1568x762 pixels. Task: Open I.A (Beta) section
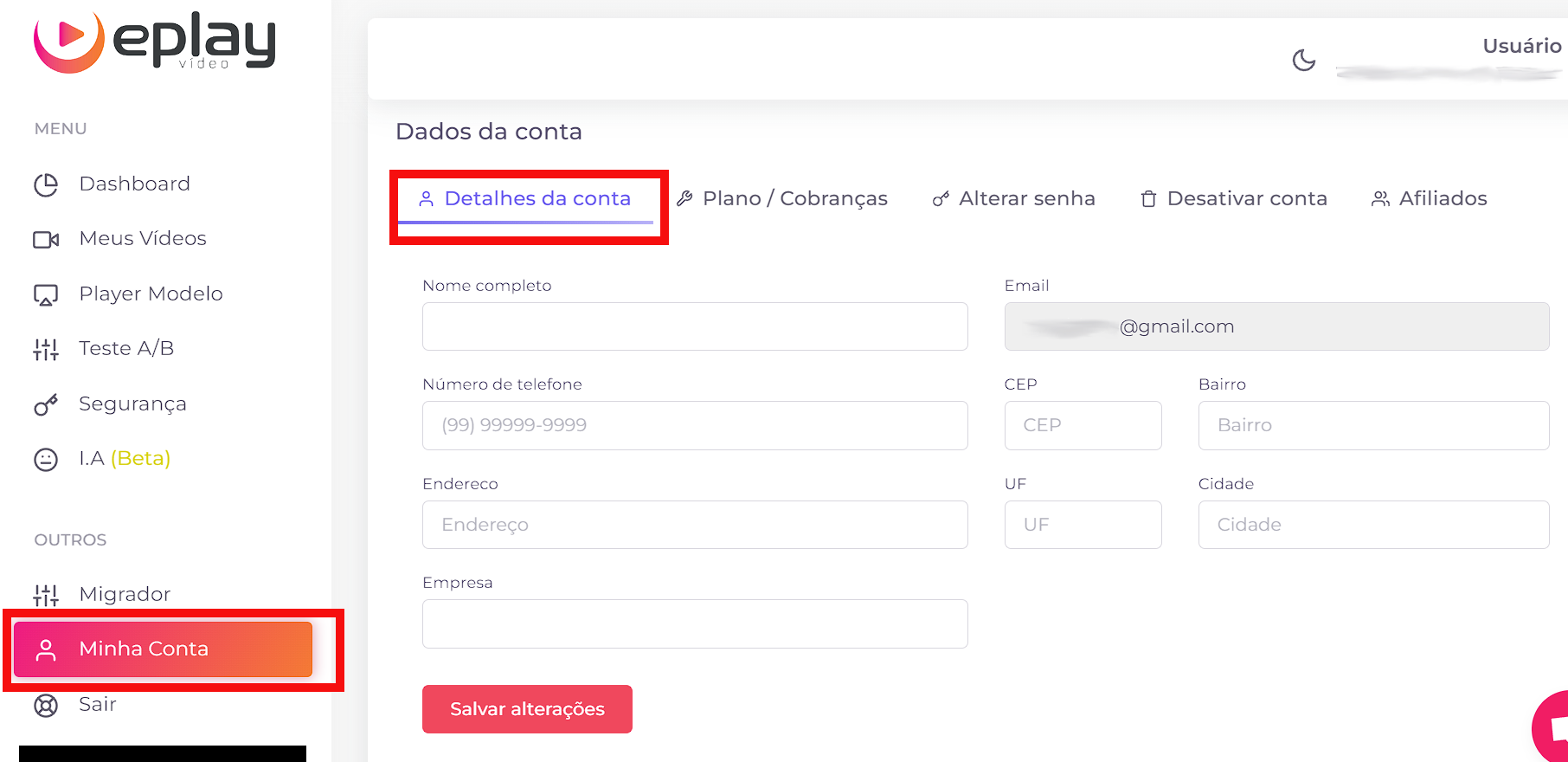click(x=125, y=458)
